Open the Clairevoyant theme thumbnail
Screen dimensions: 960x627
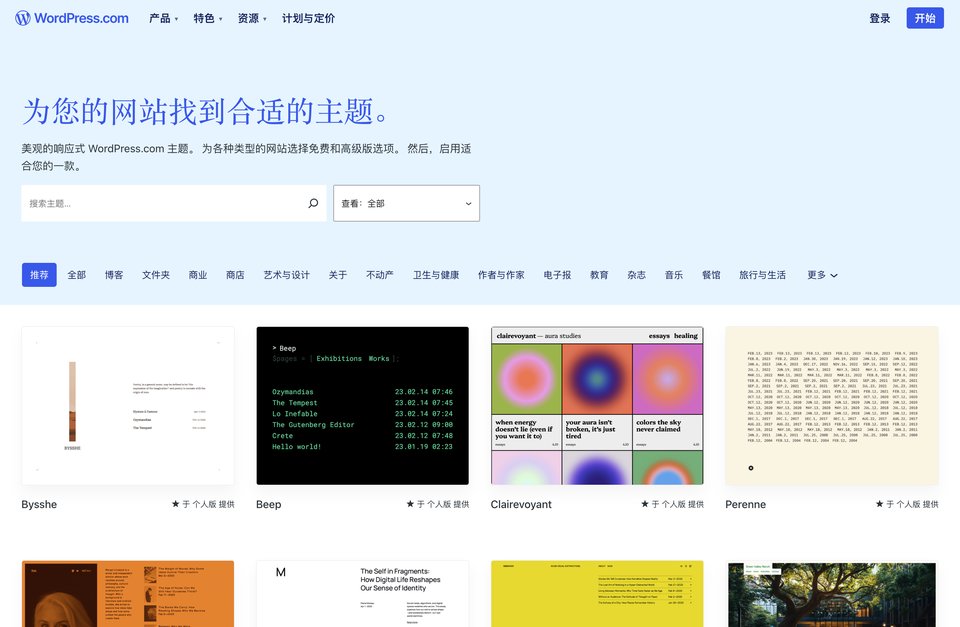[x=597, y=405]
